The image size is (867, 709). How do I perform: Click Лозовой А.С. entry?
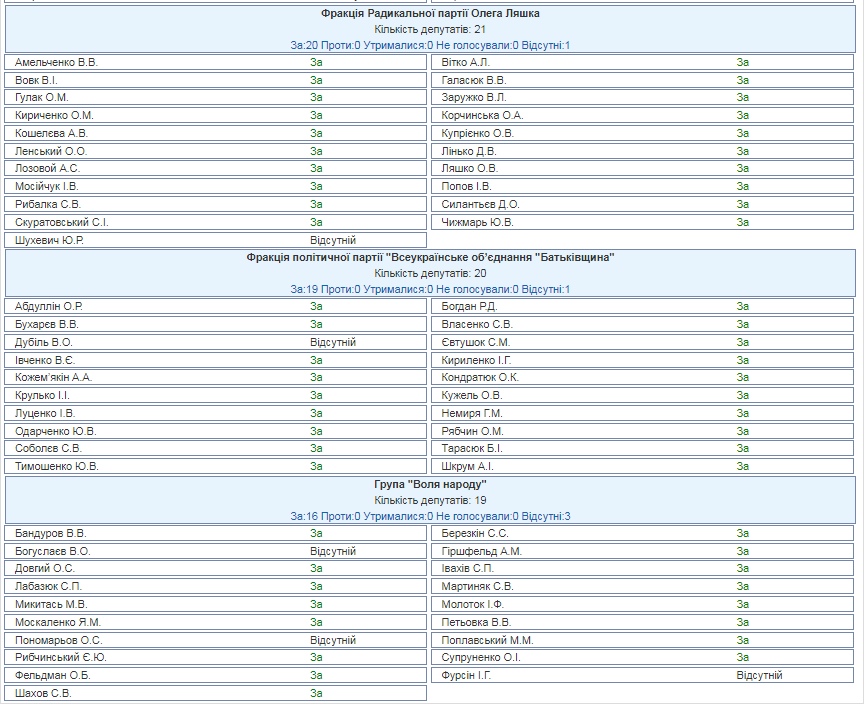click(216, 168)
